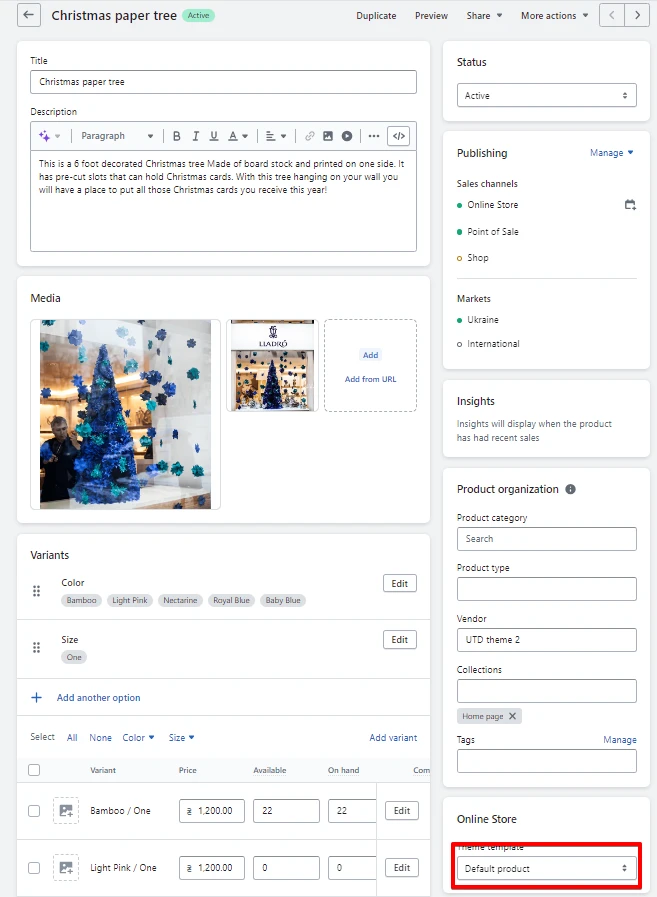Viewport: 657px width, 897px height.
Task: Focus the Title input field
Action: [223, 82]
